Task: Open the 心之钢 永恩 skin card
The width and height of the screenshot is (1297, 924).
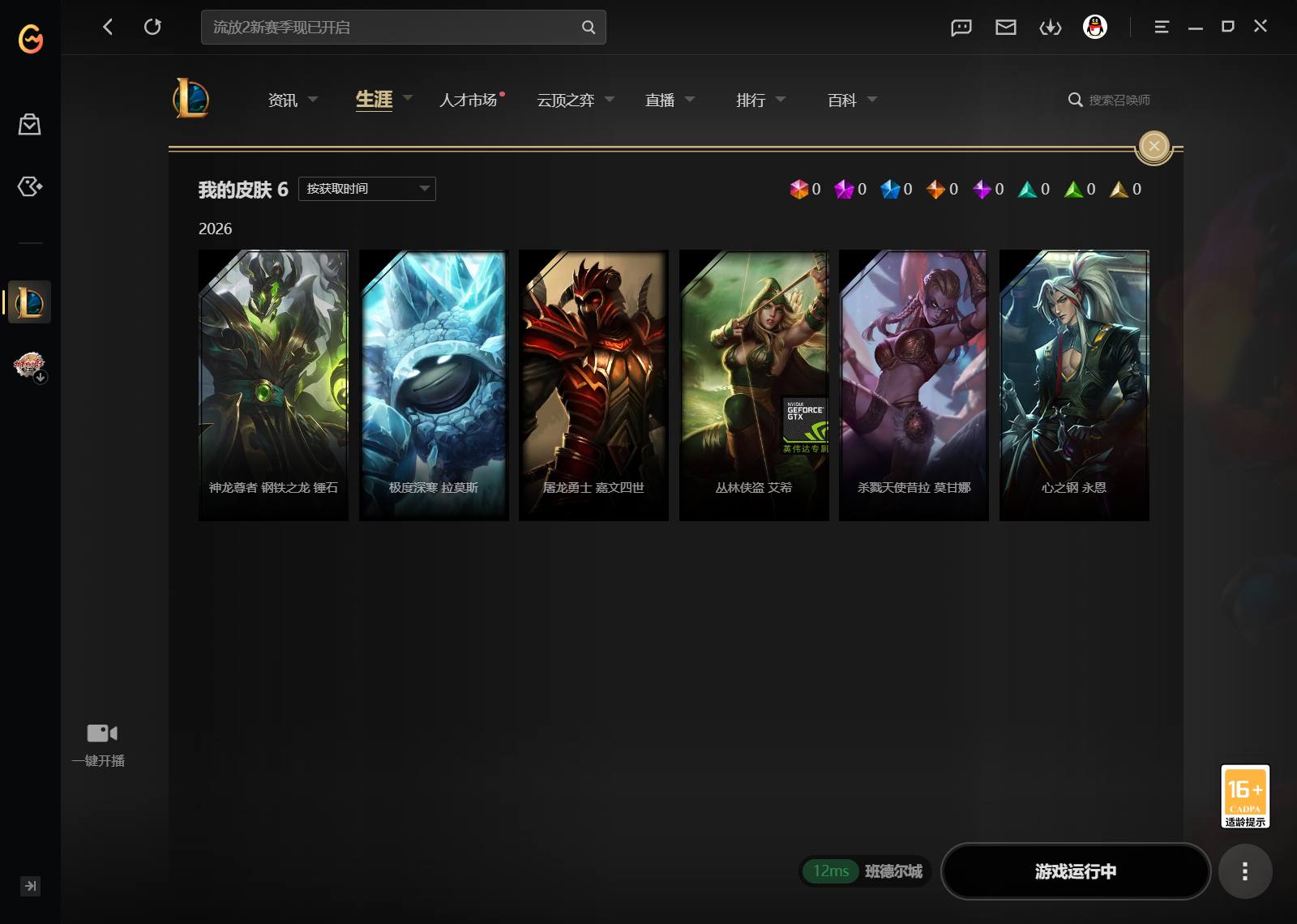Action: (1074, 385)
